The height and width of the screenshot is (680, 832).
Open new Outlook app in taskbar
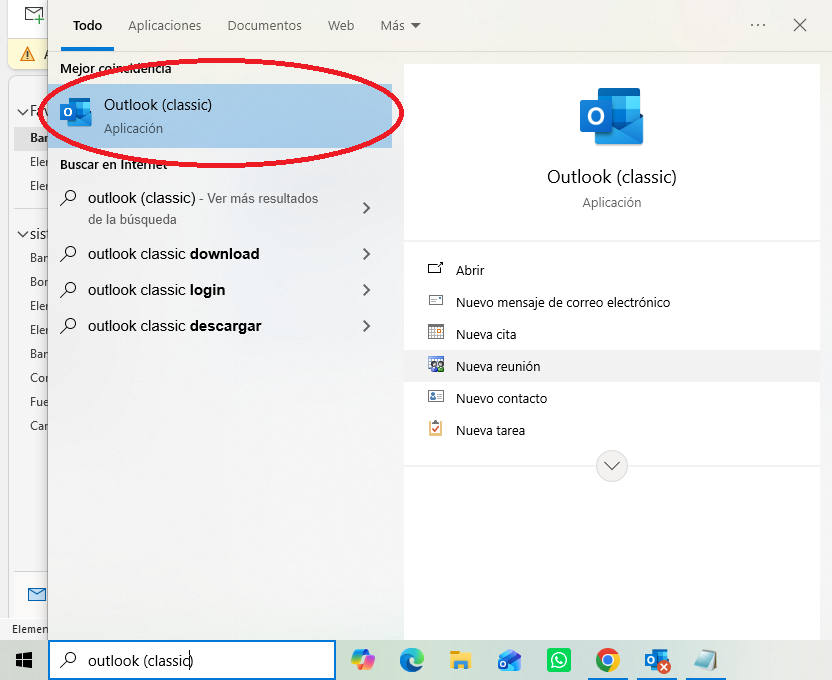pyautogui.click(x=509, y=660)
